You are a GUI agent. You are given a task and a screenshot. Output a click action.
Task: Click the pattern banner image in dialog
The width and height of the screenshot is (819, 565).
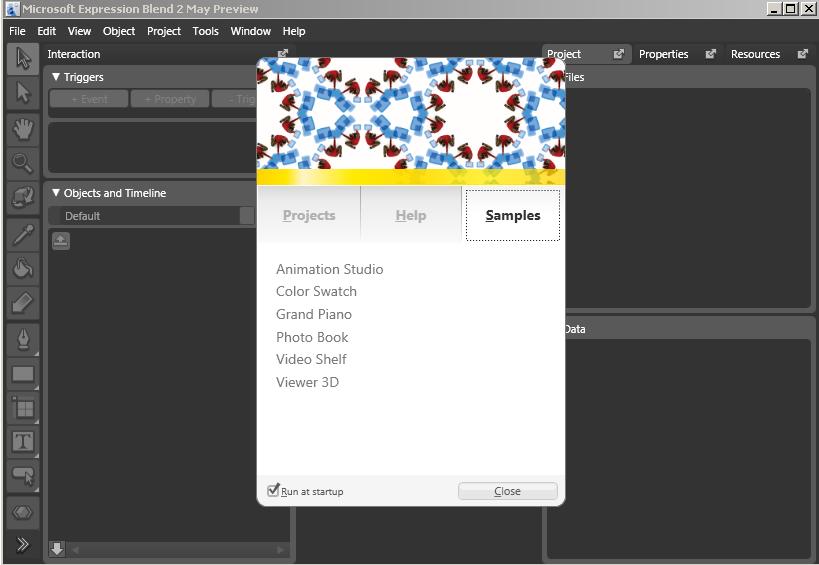pyautogui.click(x=411, y=113)
